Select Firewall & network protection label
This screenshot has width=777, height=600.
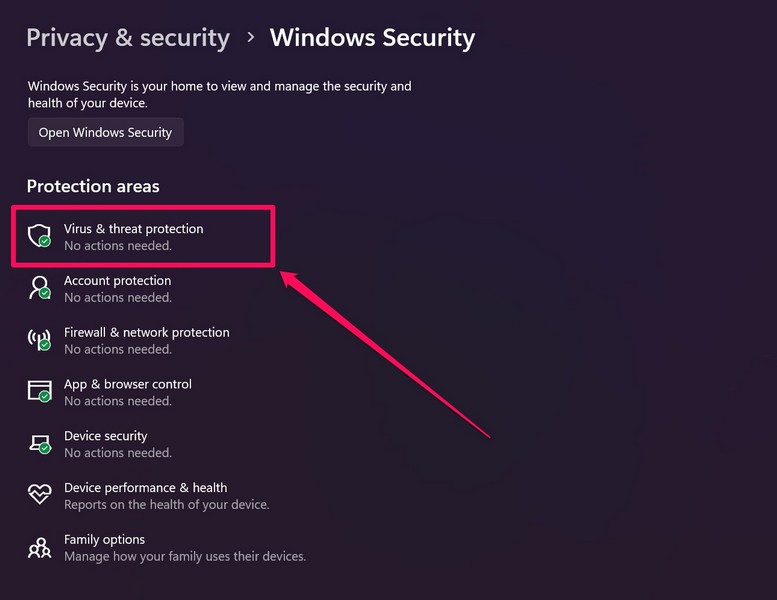coord(146,332)
